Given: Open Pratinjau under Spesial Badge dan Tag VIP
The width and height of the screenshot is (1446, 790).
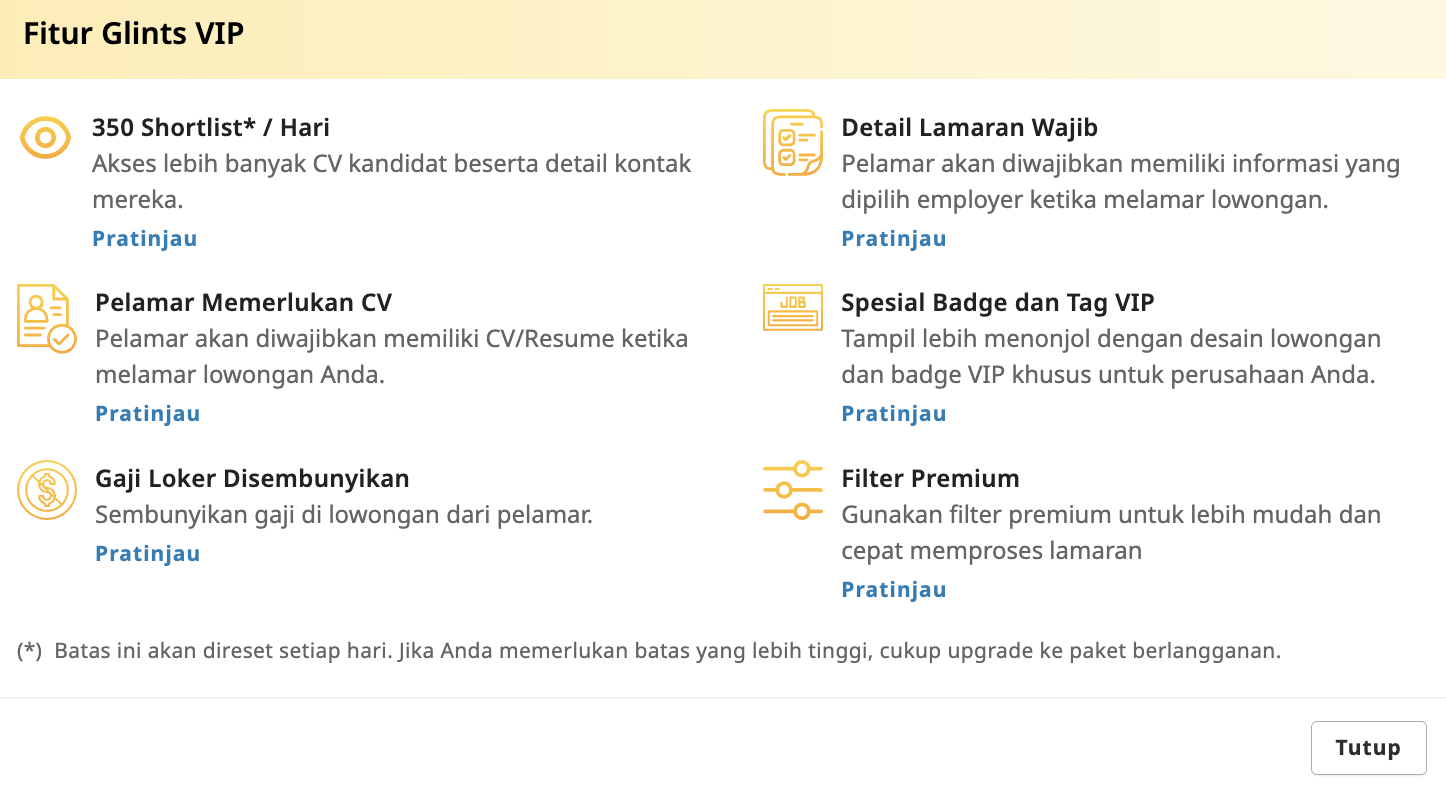Looking at the screenshot, I should (893, 413).
